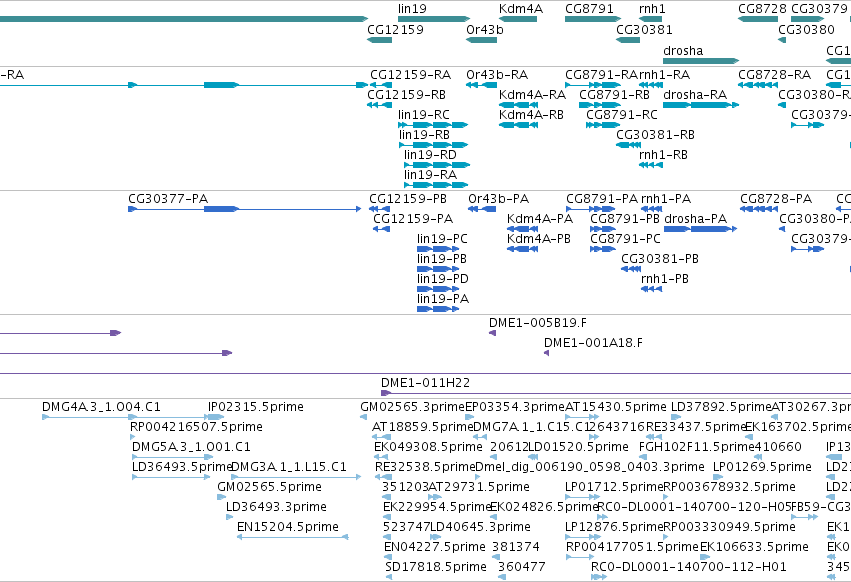Screen dimensions: 851x582
Task: Click the CG30380 gene label
Action: (806, 29)
